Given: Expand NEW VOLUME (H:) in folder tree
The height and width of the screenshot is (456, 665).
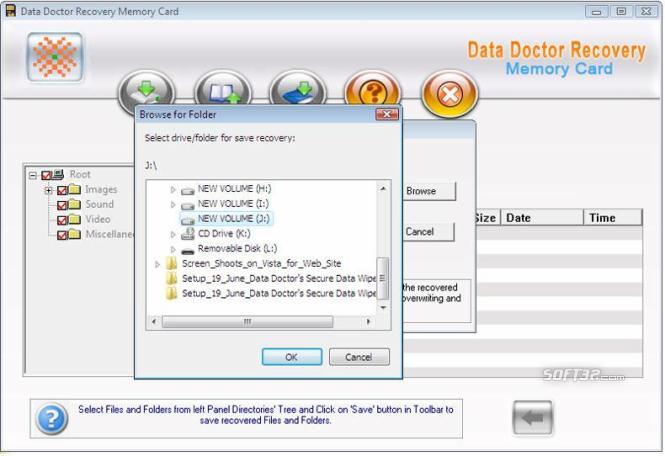Looking at the screenshot, I should (173, 190).
